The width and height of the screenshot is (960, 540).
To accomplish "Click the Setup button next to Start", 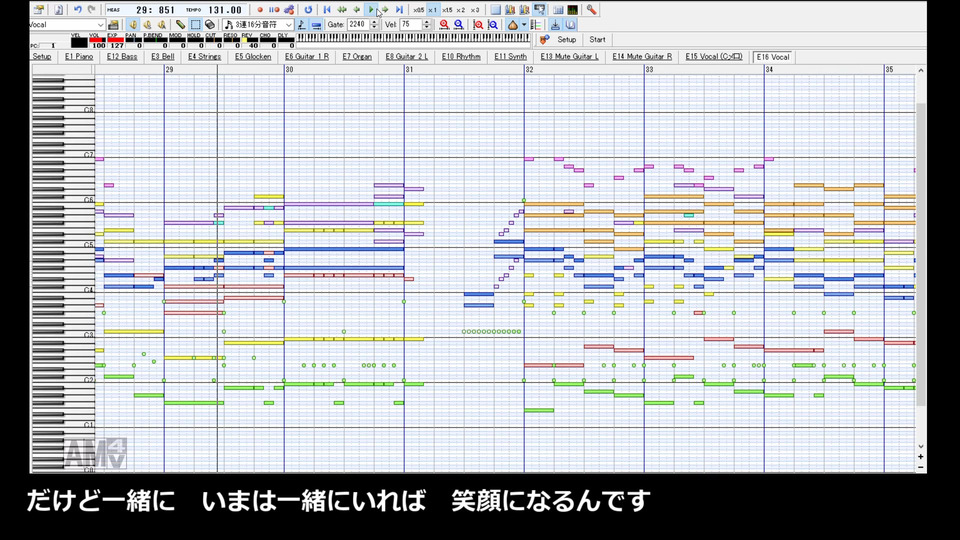I will (566, 39).
